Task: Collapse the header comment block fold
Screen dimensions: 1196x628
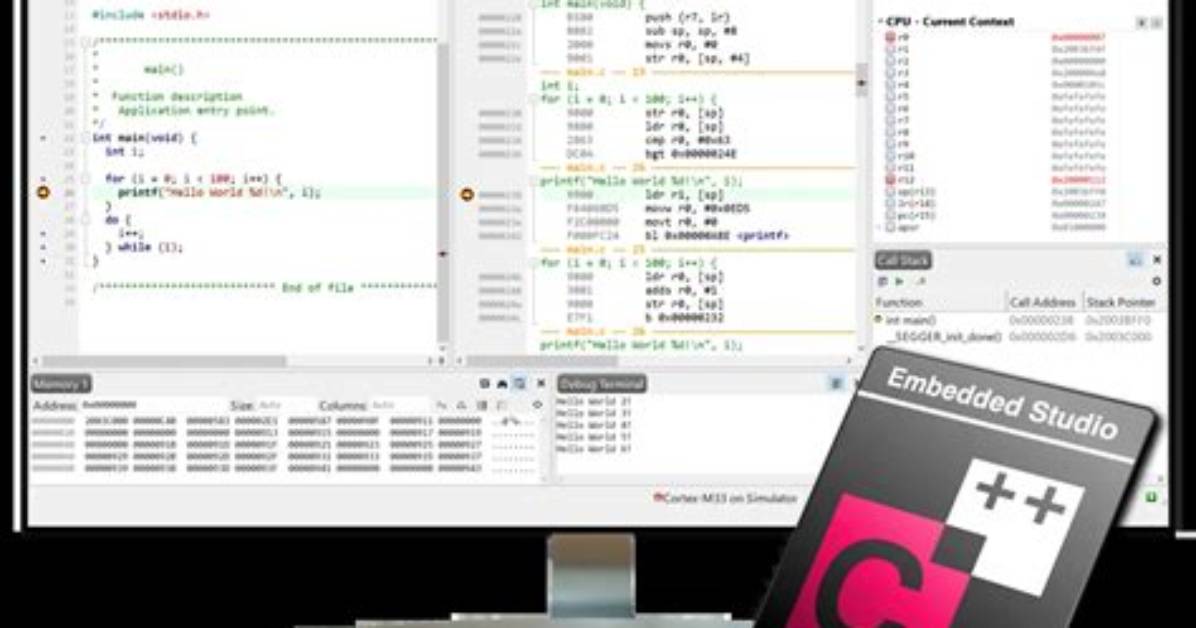Action: pos(85,41)
